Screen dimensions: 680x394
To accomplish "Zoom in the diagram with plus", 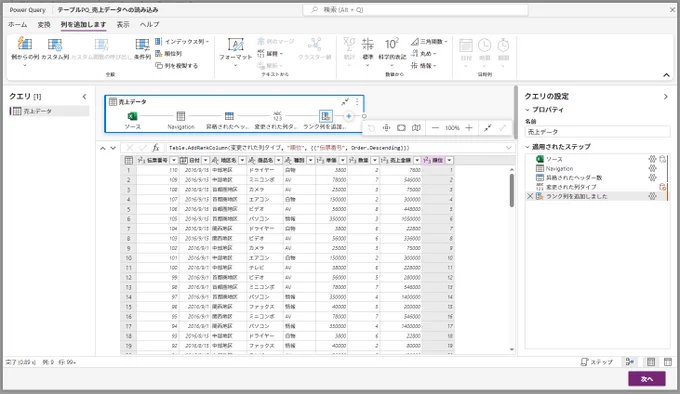I will [x=469, y=128].
